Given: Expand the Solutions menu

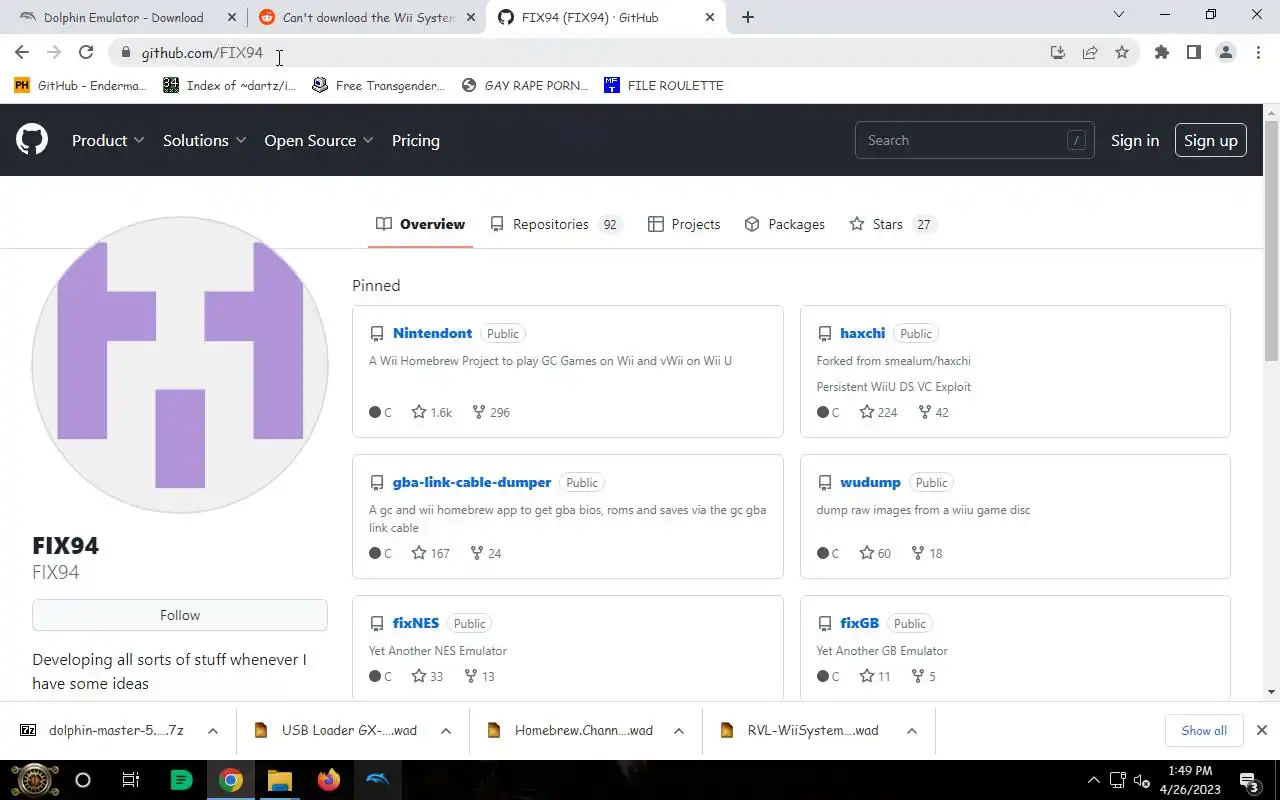Looking at the screenshot, I should (205, 140).
